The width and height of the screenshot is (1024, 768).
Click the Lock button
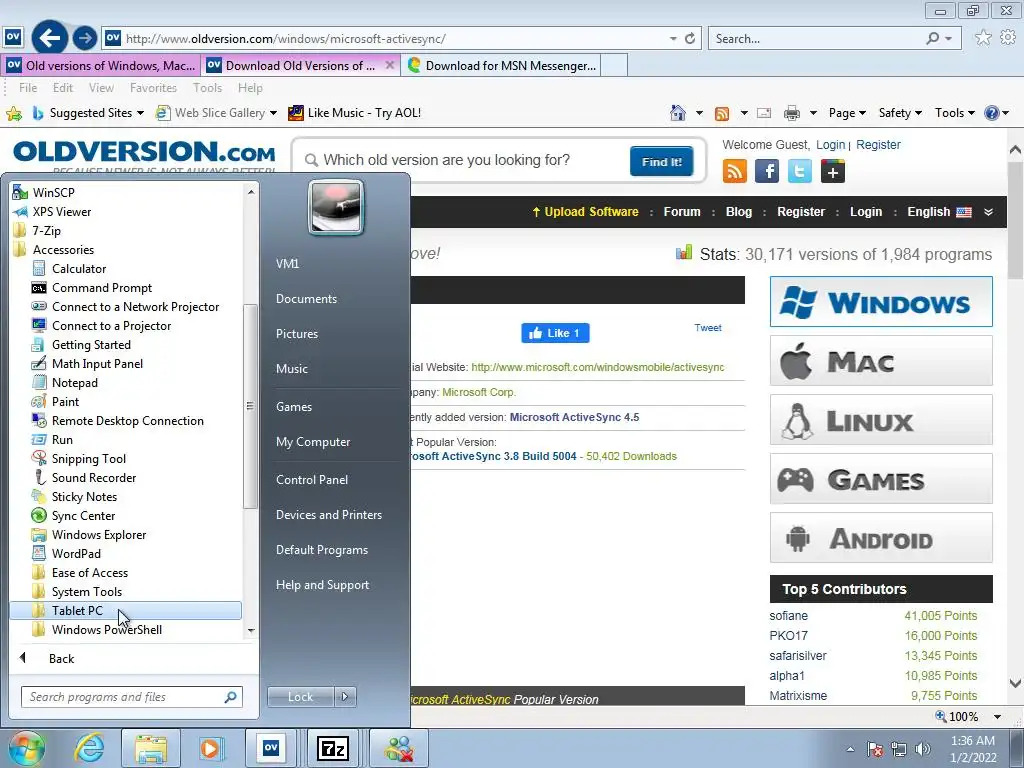pos(300,697)
